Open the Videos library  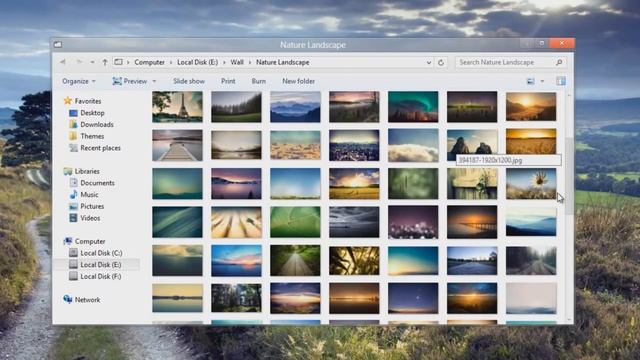tap(90, 218)
